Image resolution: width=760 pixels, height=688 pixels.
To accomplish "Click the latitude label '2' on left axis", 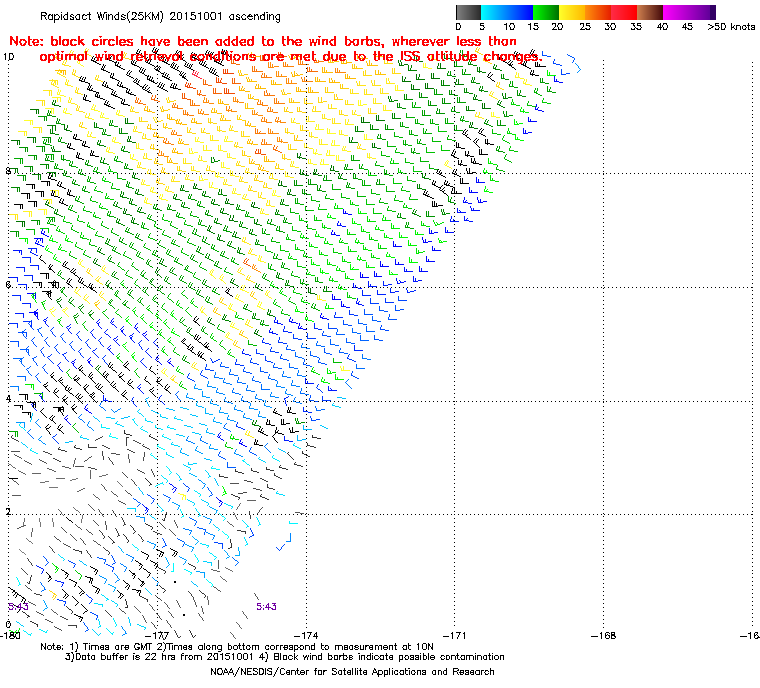I will tap(8, 512).
